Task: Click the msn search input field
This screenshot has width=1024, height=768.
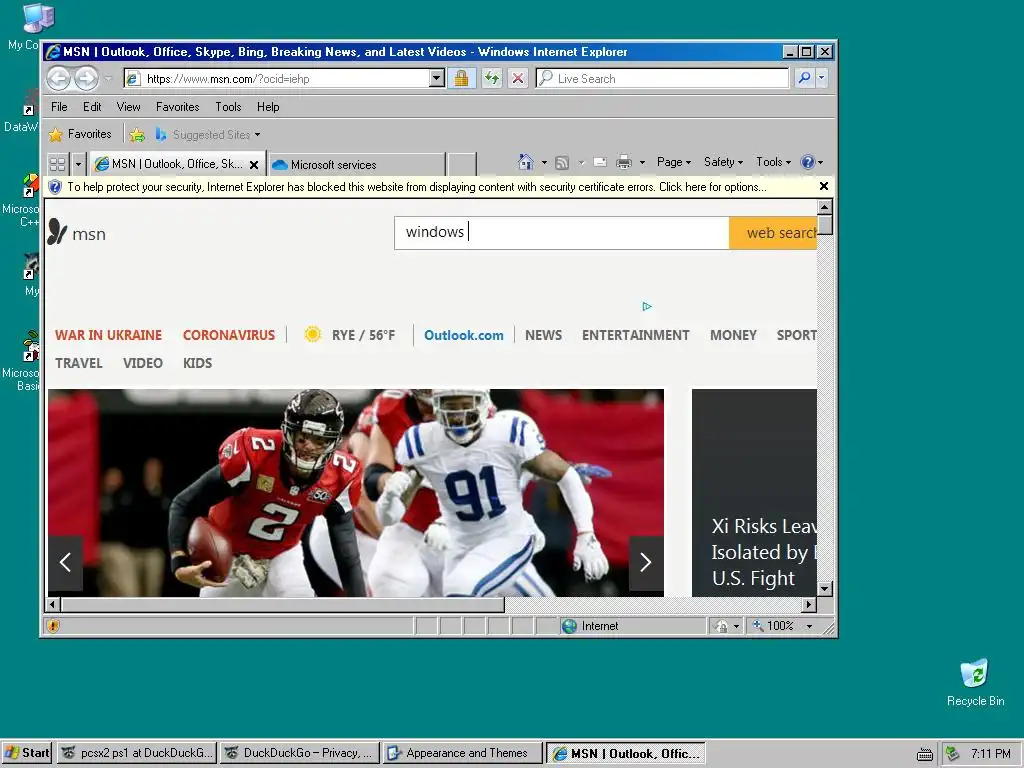Action: (x=562, y=233)
